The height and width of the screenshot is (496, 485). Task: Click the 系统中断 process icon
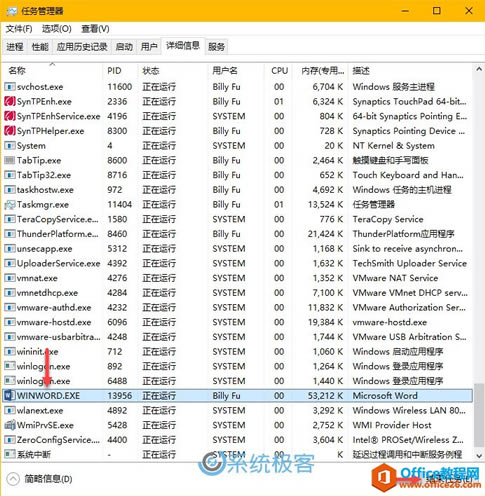[10, 455]
